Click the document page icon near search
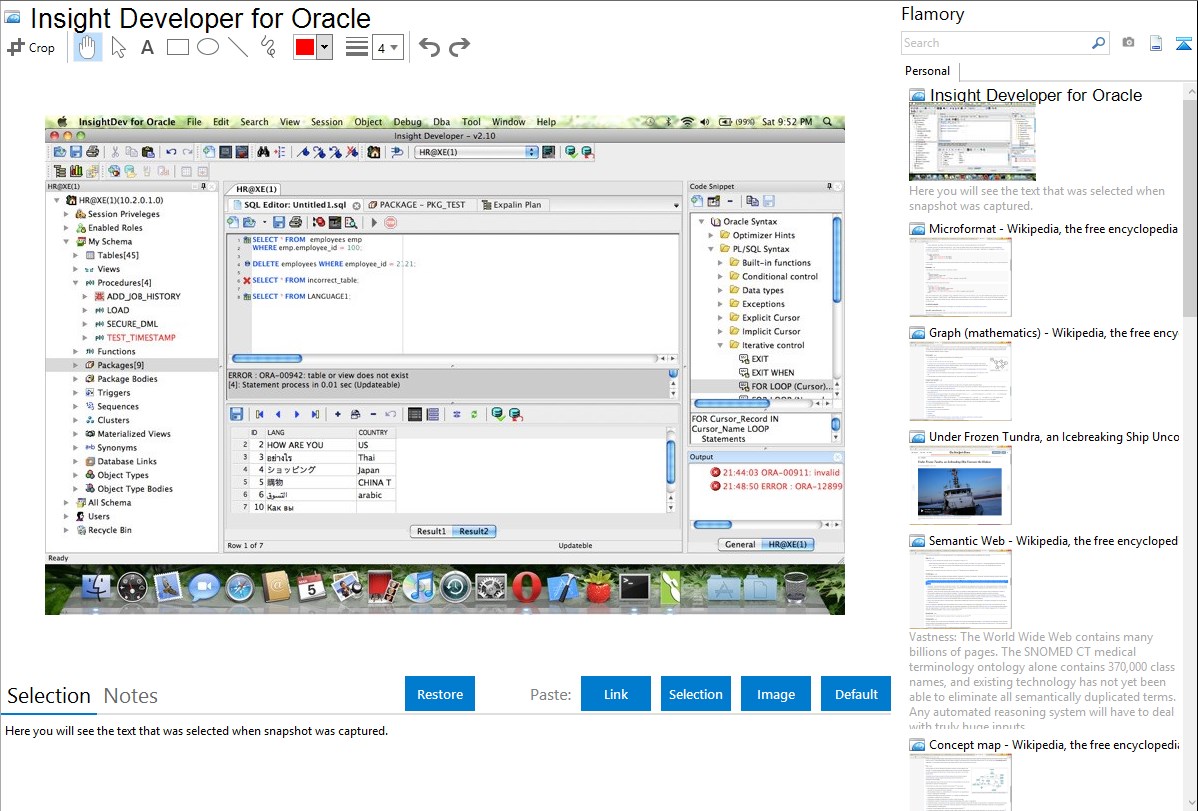 (x=1156, y=43)
